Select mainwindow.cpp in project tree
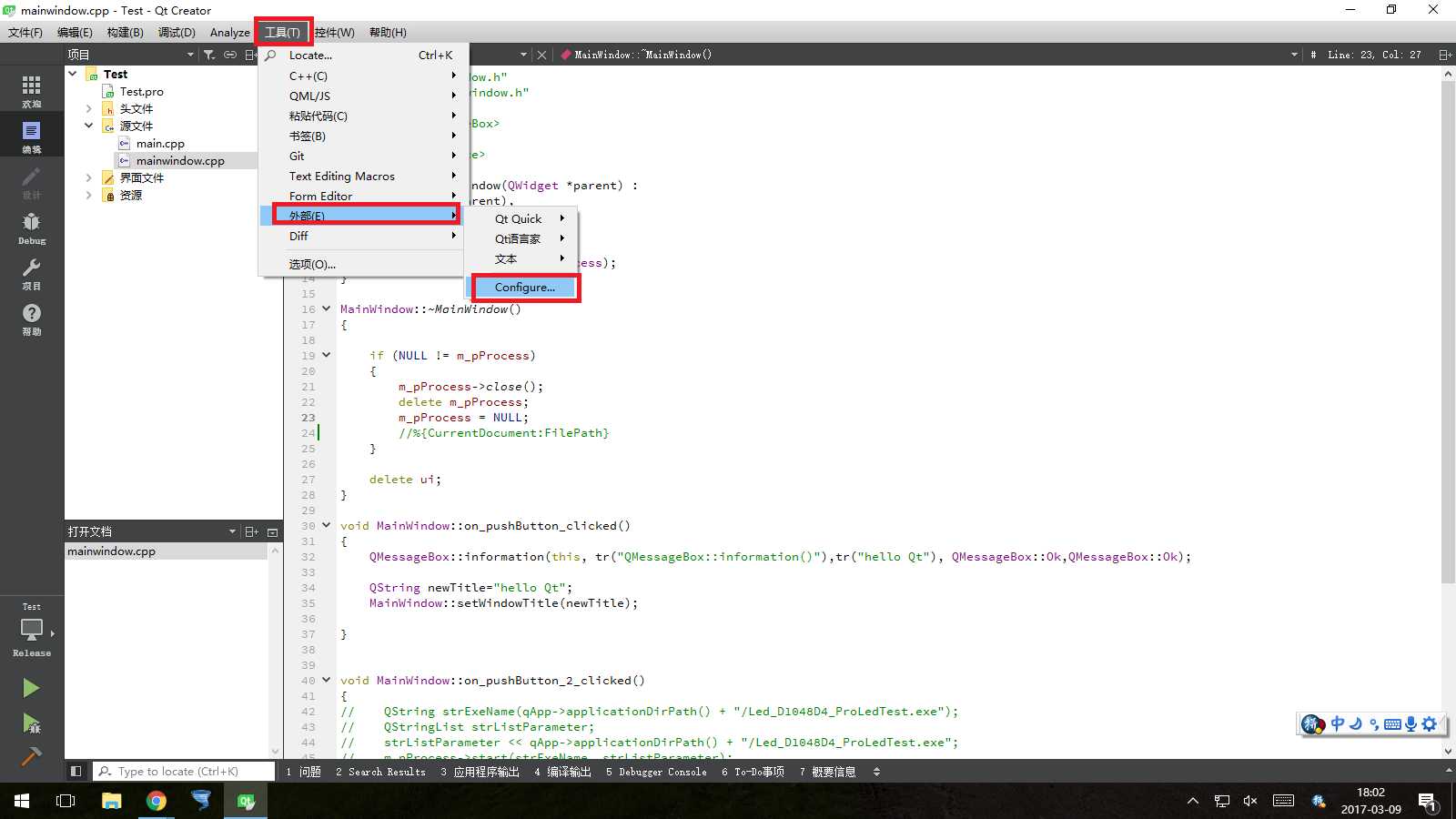 pos(180,160)
